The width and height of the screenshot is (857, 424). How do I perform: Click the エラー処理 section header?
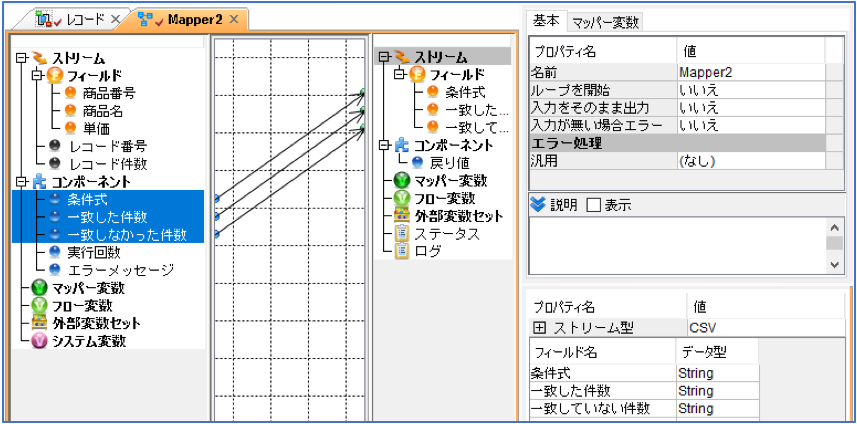pos(678,144)
